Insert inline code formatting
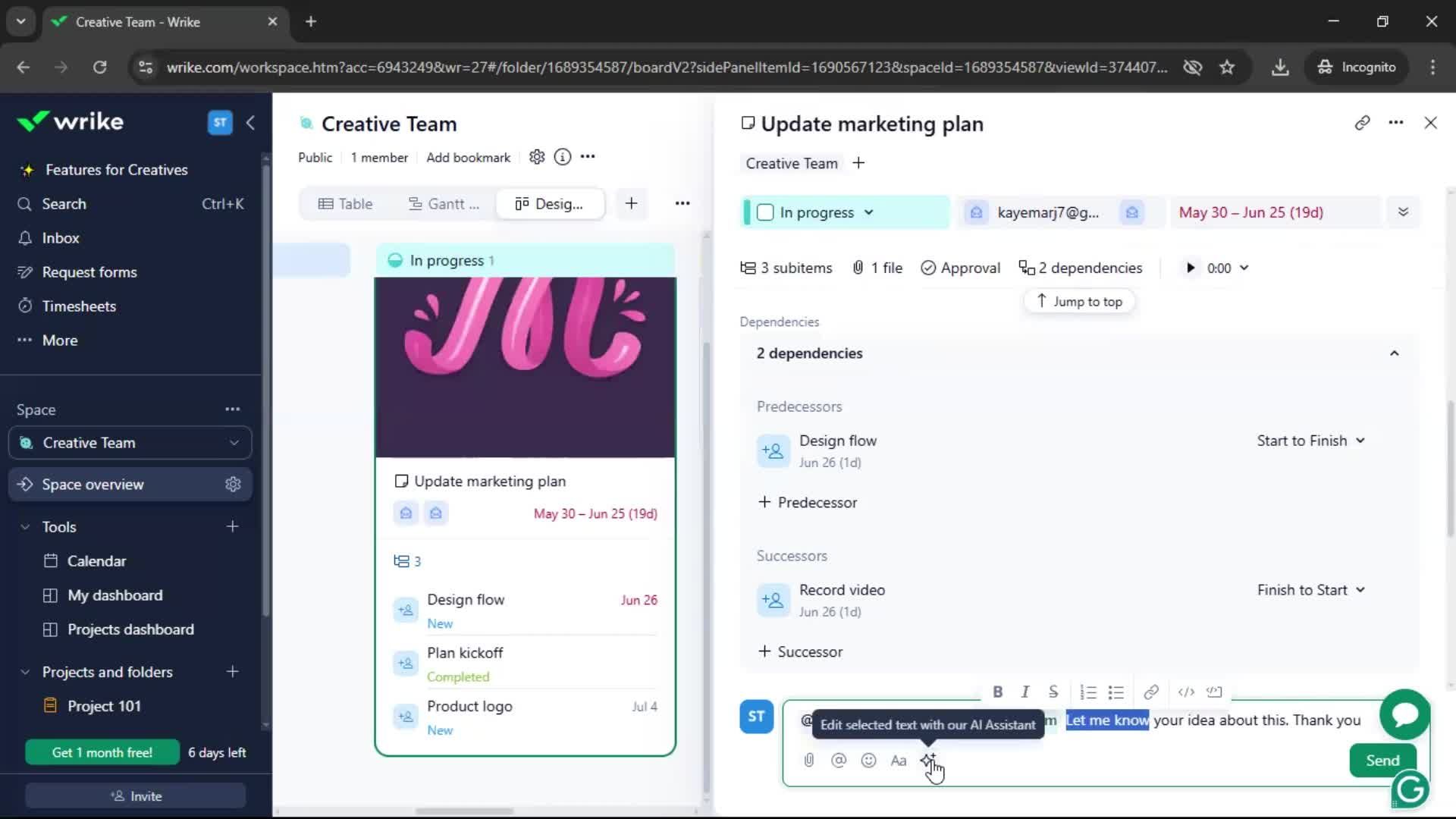Viewport: 1456px width, 819px height. (1186, 692)
